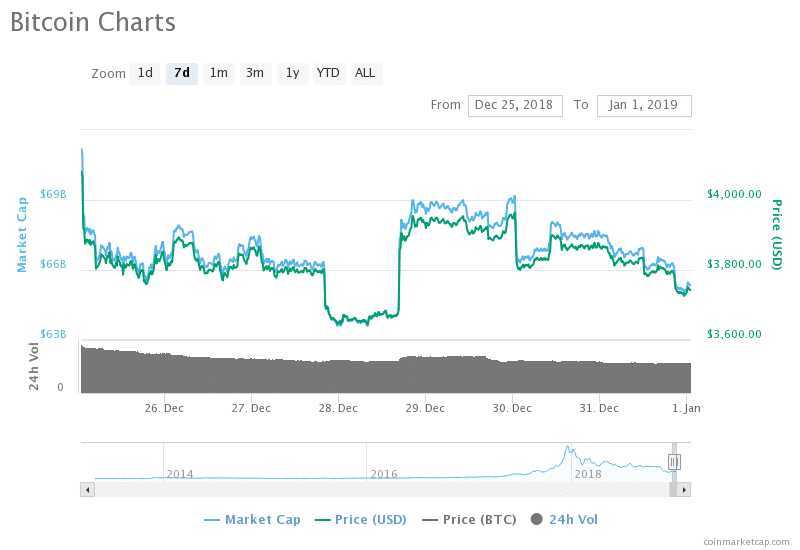800x550 pixels.
Task: Click the 1. Jan axis label
Action: [686, 409]
